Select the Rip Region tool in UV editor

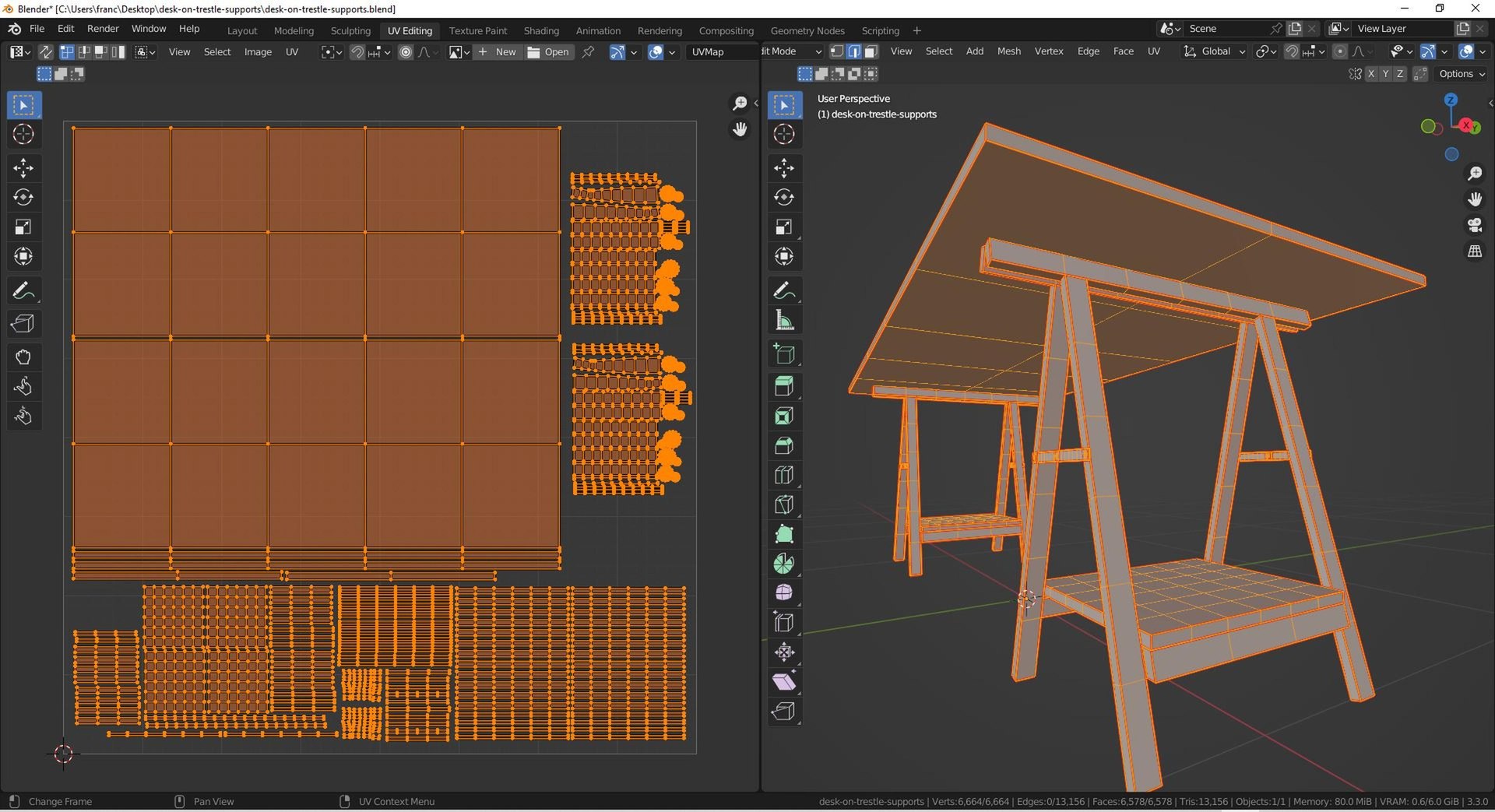coord(23,324)
